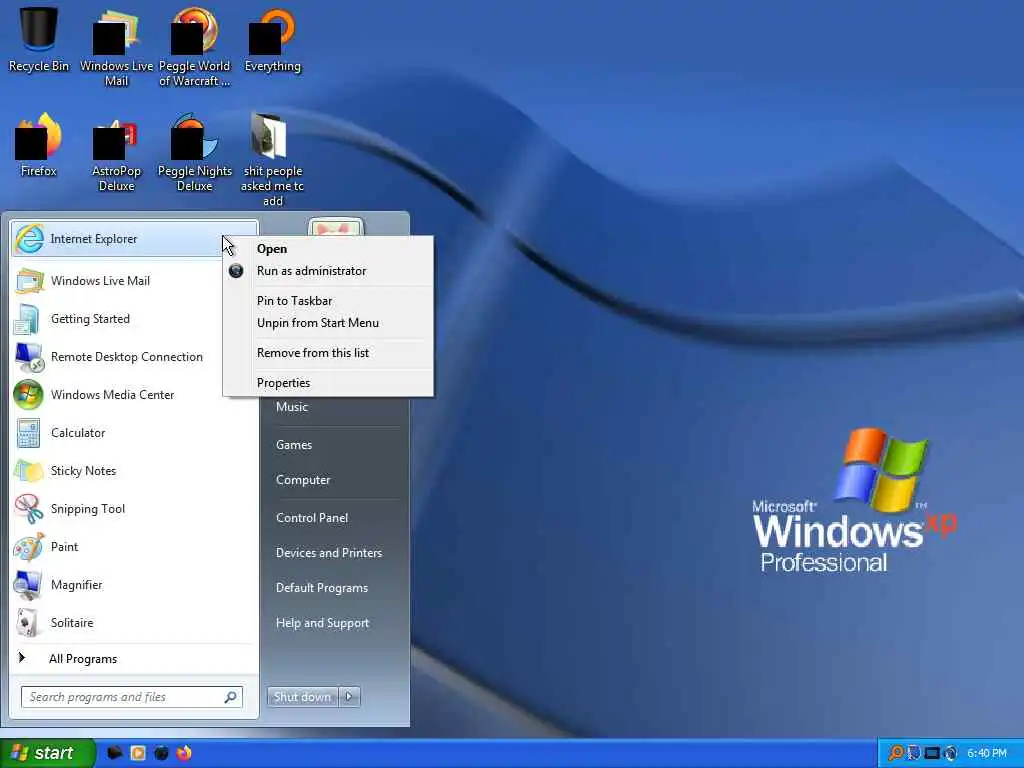Launch Firefox from the taskbar quick launch
The width and height of the screenshot is (1024, 768).
point(184,753)
